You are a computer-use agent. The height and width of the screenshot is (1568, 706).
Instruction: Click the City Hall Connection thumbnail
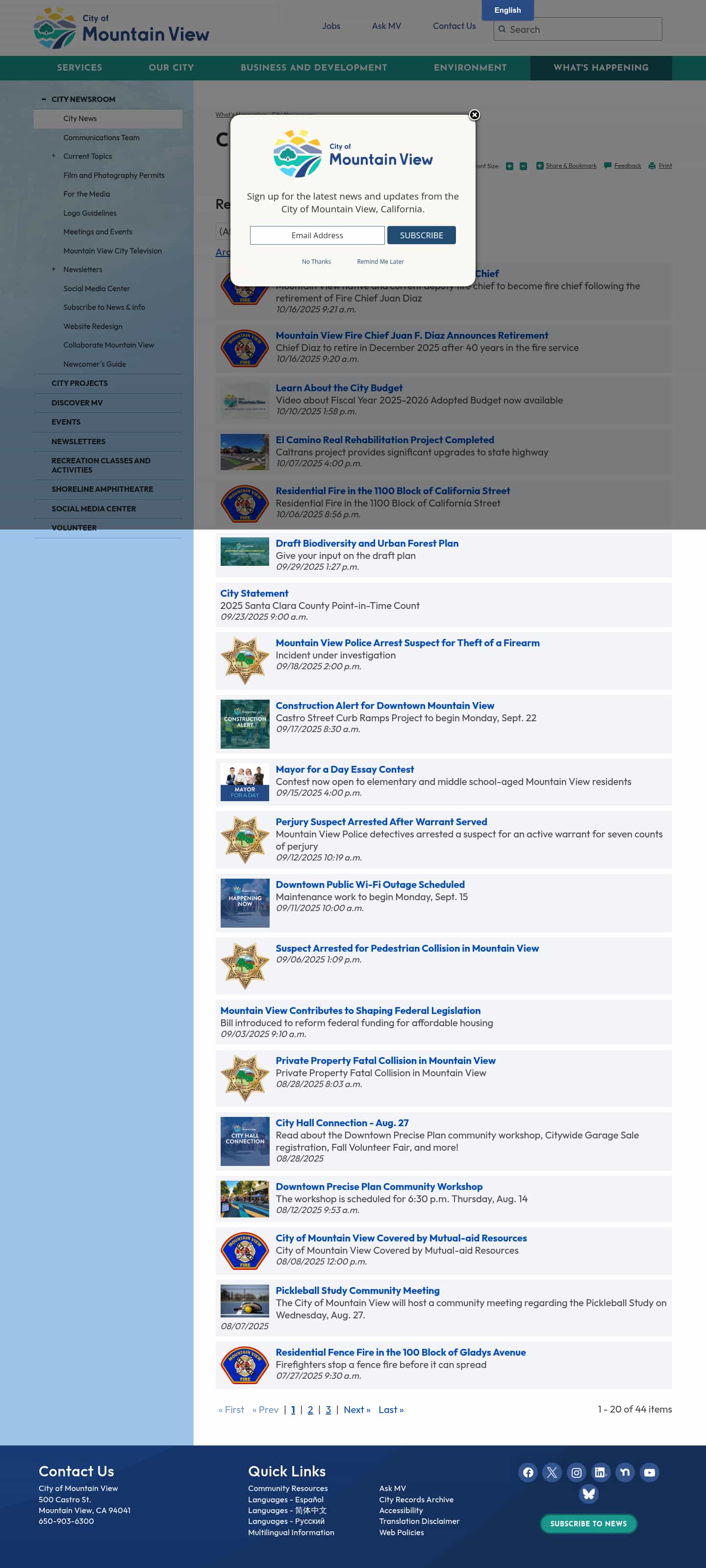[x=245, y=1141]
